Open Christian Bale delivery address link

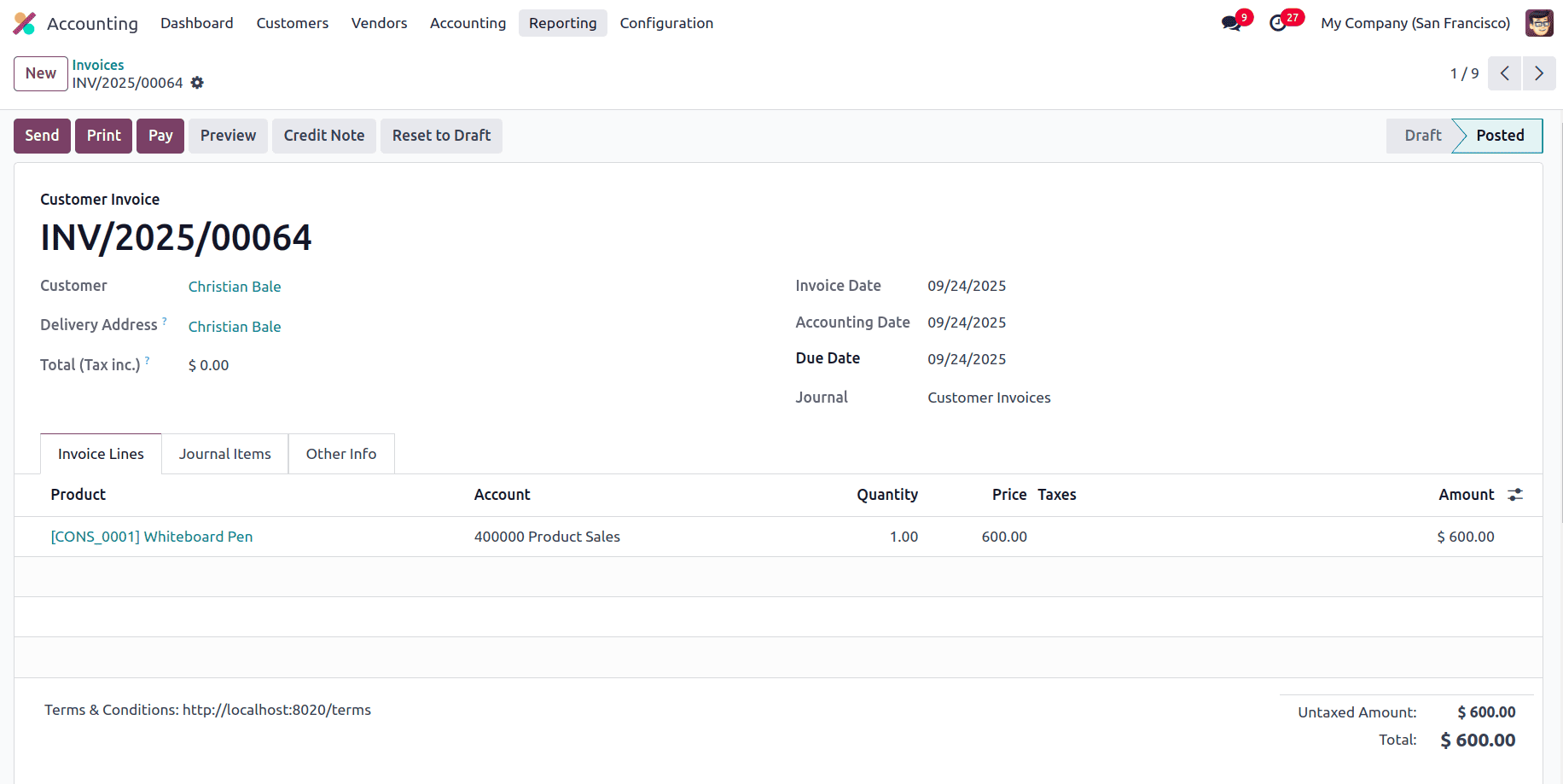[235, 327]
